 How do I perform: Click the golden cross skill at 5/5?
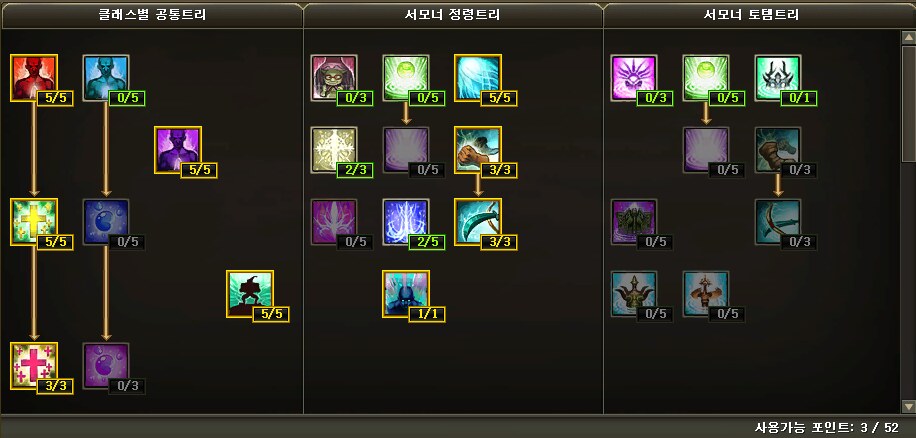(34, 221)
